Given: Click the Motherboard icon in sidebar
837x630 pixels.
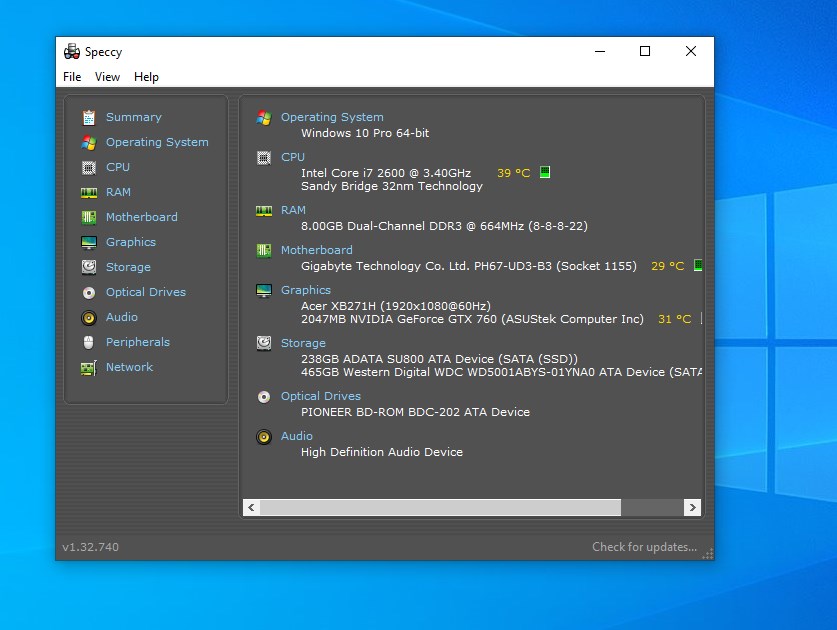Looking at the screenshot, I should (x=89, y=217).
